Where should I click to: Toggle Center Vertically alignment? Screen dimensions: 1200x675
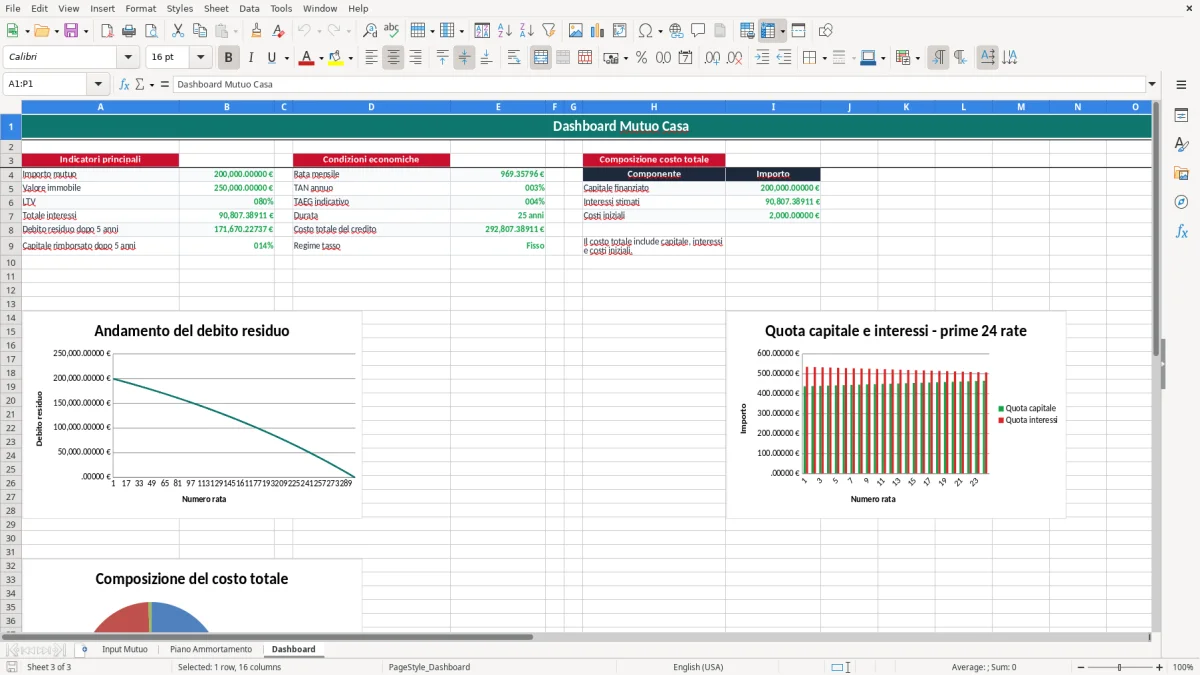point(464,58)
